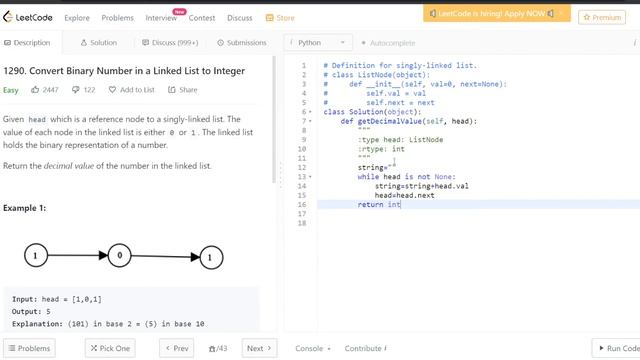640x360 pixels.
Task: Click code line 12 string assignment
Action: click(377, 167)
